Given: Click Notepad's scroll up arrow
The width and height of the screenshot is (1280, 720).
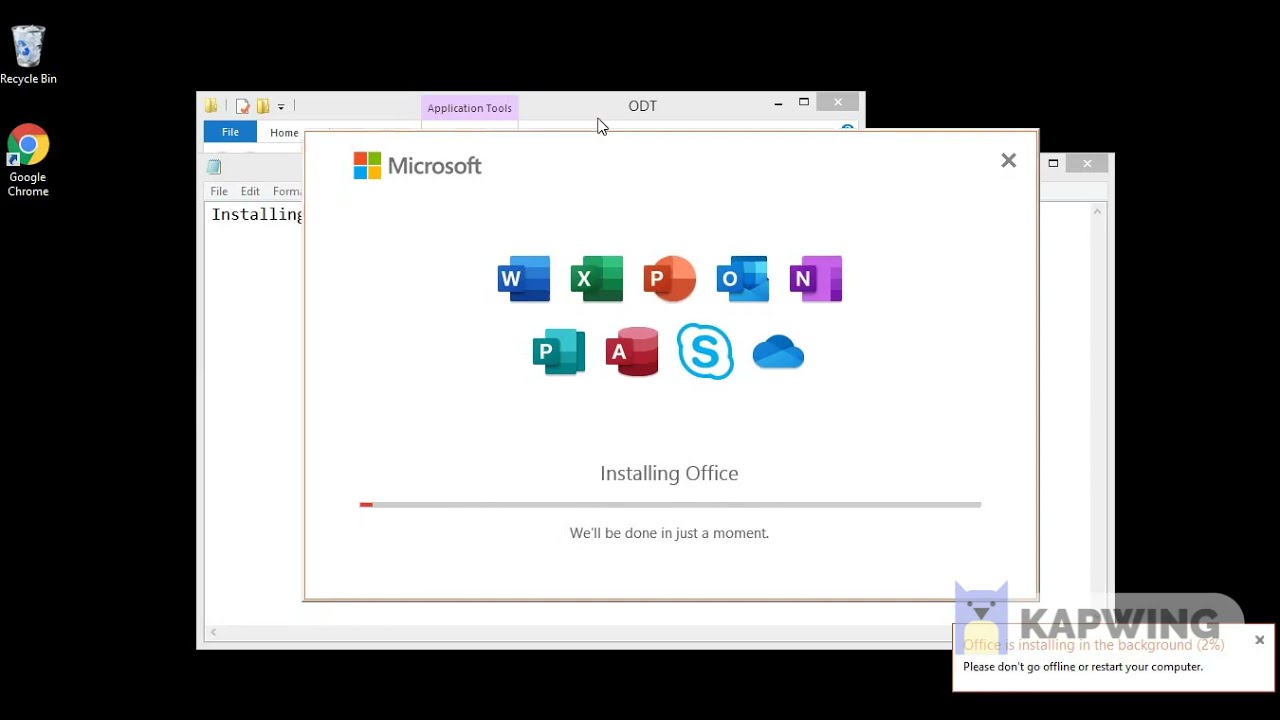Looking at the screenshot, I should pyautogui.click(x=1098, y=212).
